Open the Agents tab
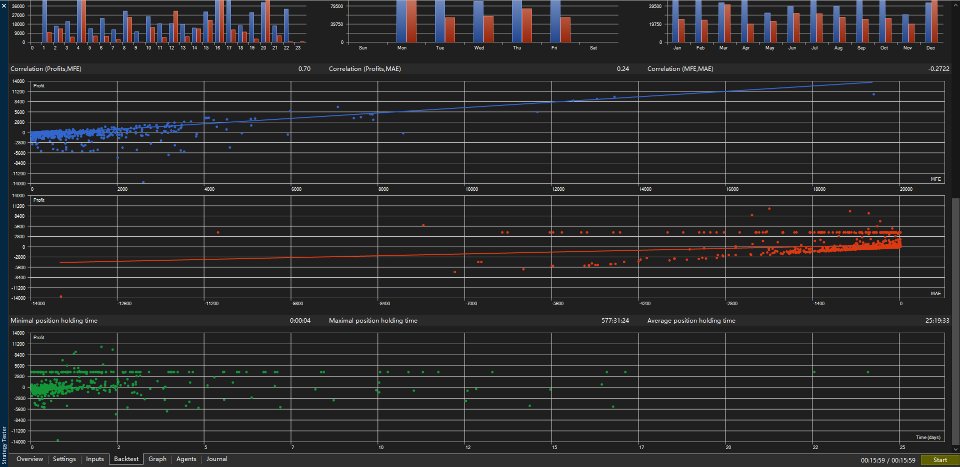The height and width of the screenshot is (467, 960). 186,459
